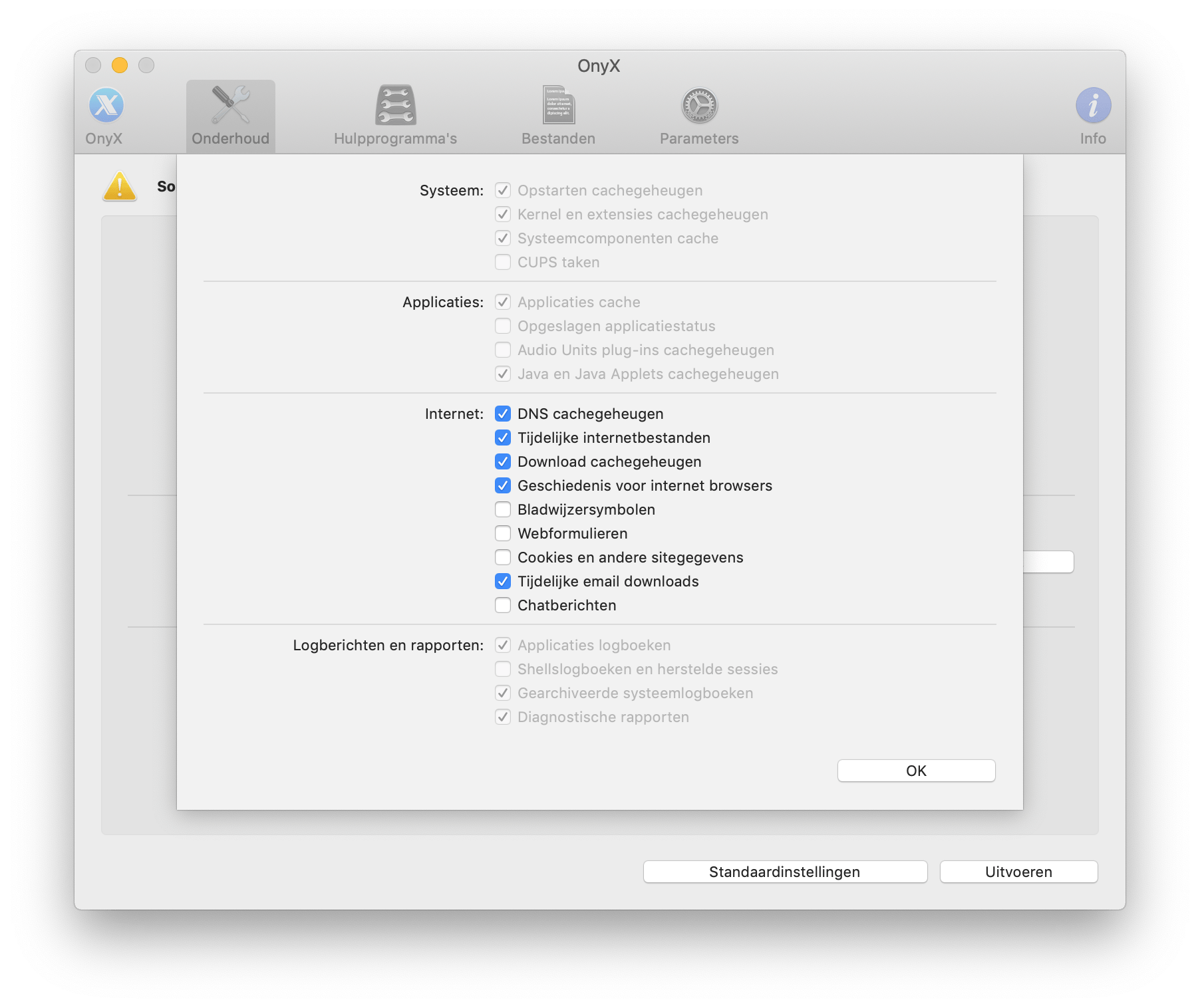
Task: Click the Standaardinstellingen button
Action: (785, 872)
